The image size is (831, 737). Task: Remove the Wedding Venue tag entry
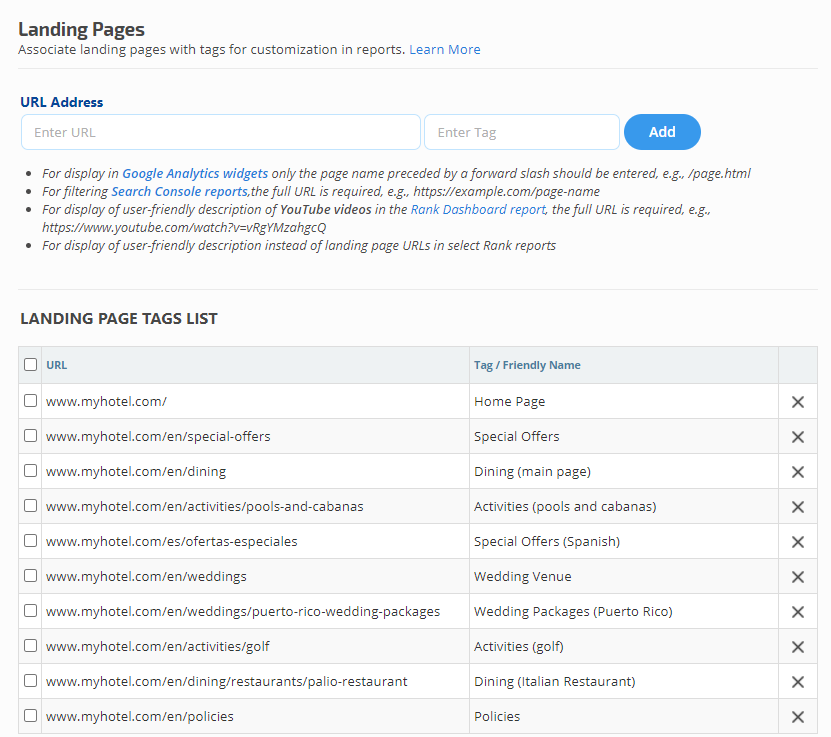pos(798,577)
